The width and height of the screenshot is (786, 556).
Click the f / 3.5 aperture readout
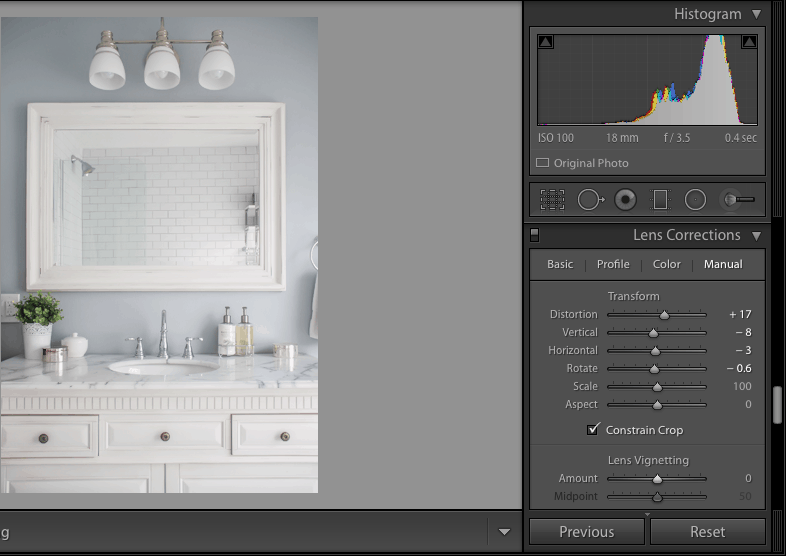(x=677, y=138)
